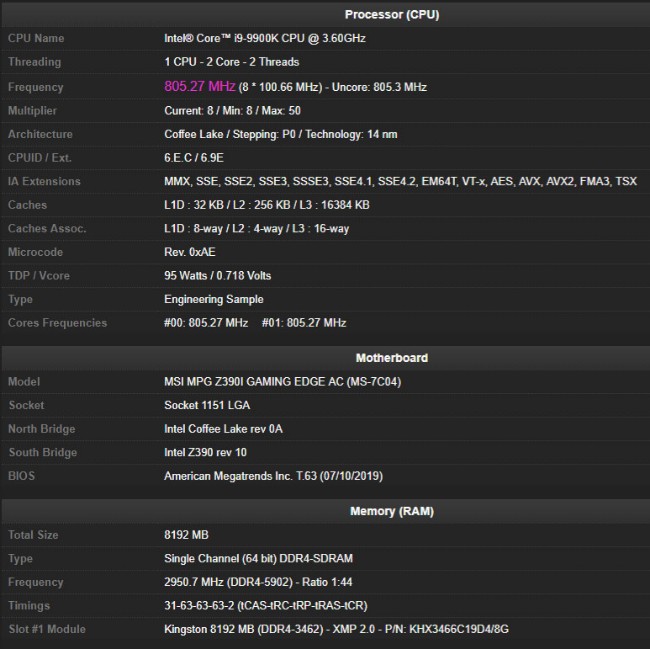650x649 pixels.
Task: Click the Engineering Sample type value
Action: coord(214,299)
